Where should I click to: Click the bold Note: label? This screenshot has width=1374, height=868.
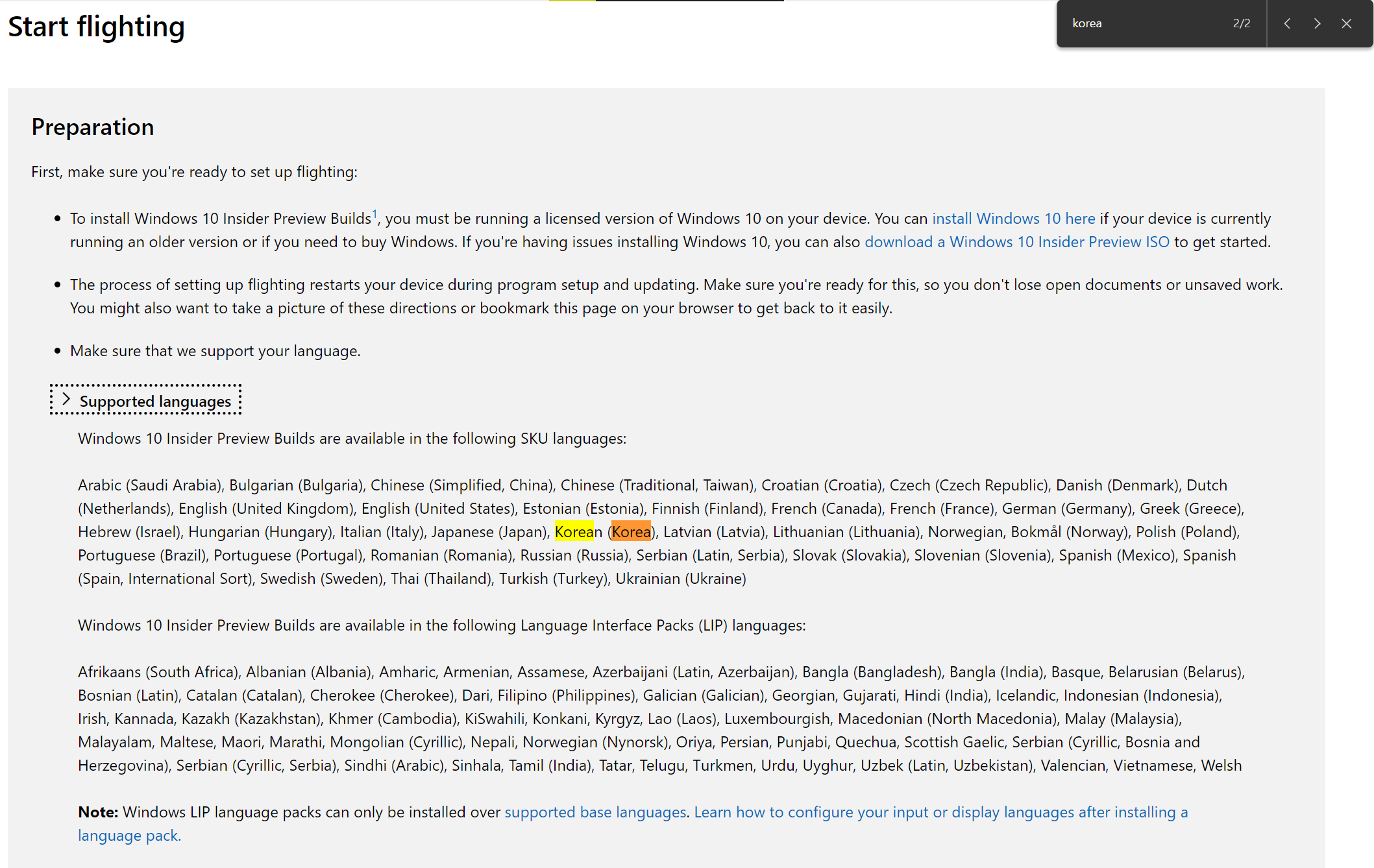point(98,812)
